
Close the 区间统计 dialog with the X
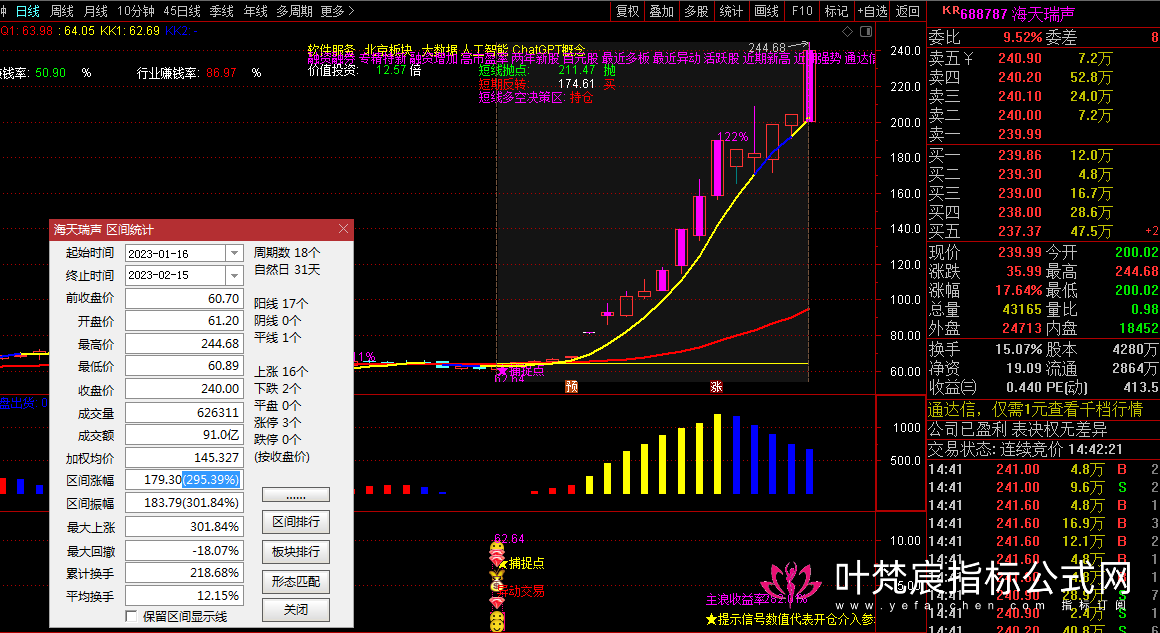coord(343,229)
